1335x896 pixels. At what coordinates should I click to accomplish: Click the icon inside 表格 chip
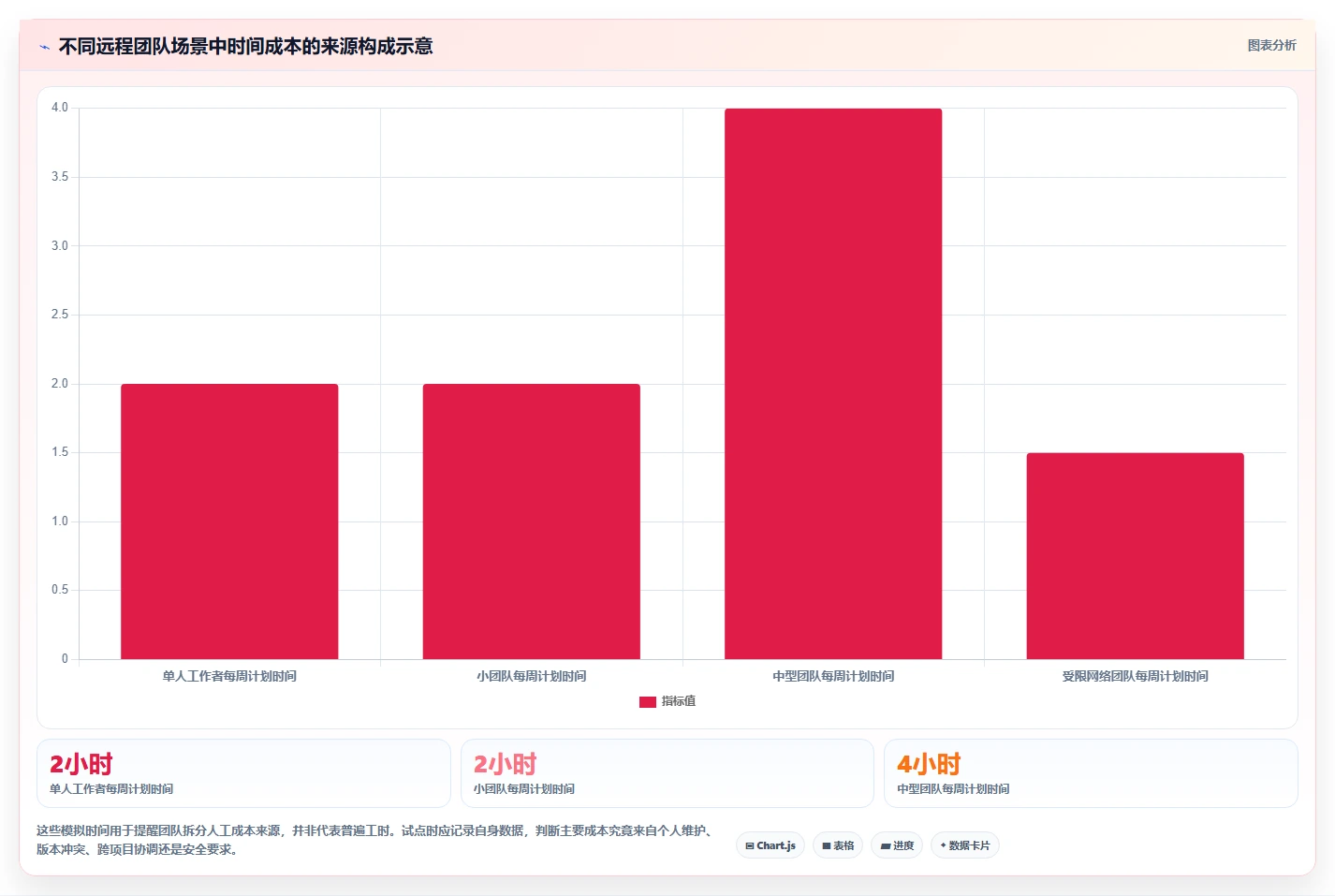point(827,846)
